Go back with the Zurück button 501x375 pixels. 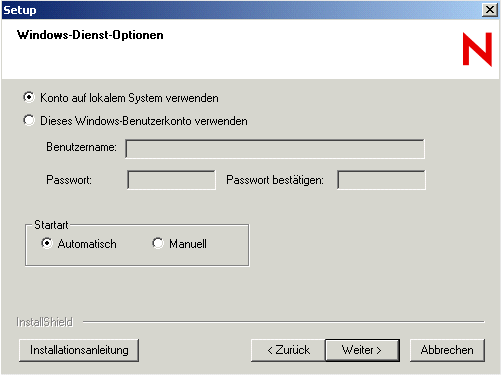coord(288,350)
